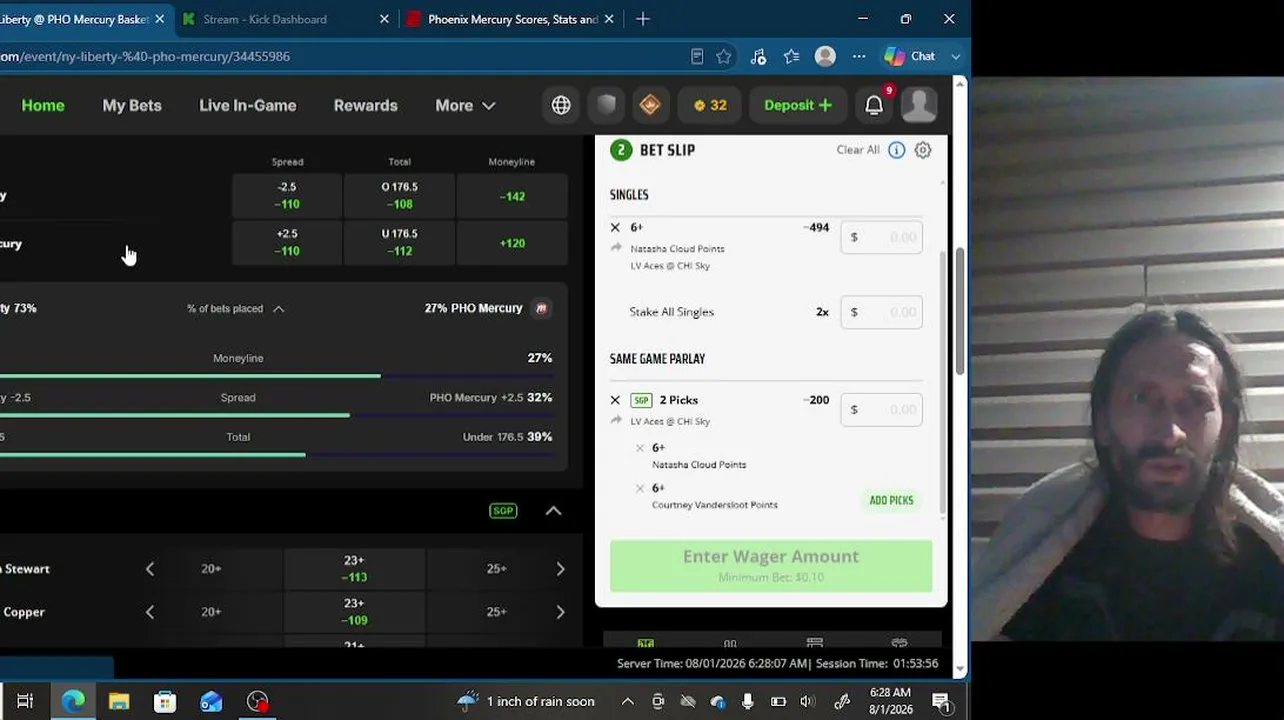The width and height of the screenshot is (1284, 720).
Task: Open bet slip info icon
Action: [896, 150]
